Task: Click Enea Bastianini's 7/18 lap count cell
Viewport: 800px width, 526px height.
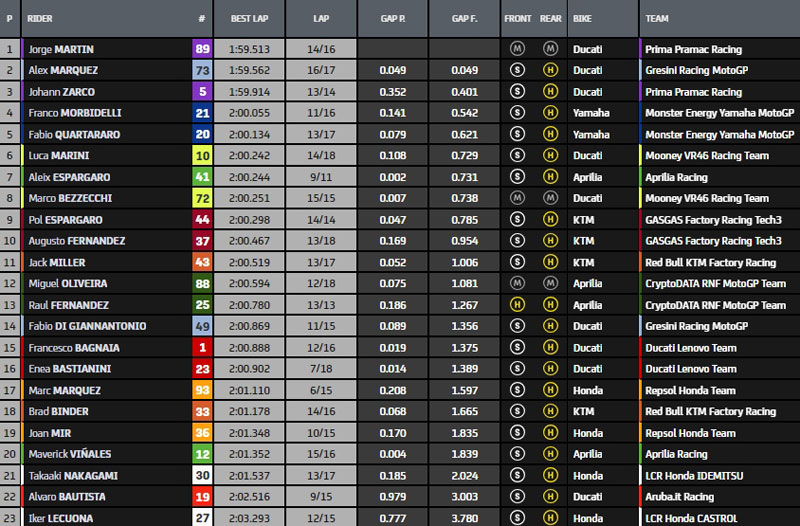Action: coord(321,369)
